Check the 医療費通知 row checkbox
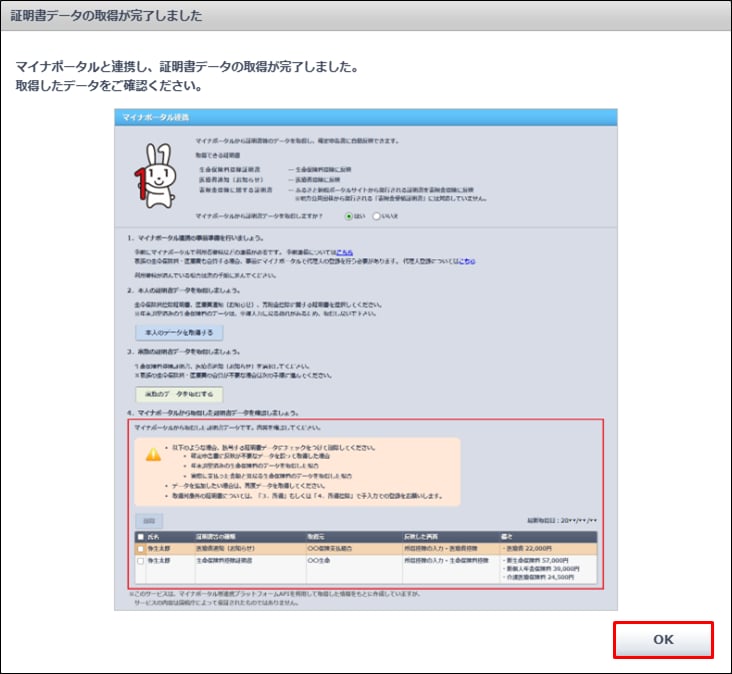732x674 pixels. coord(140,548)
